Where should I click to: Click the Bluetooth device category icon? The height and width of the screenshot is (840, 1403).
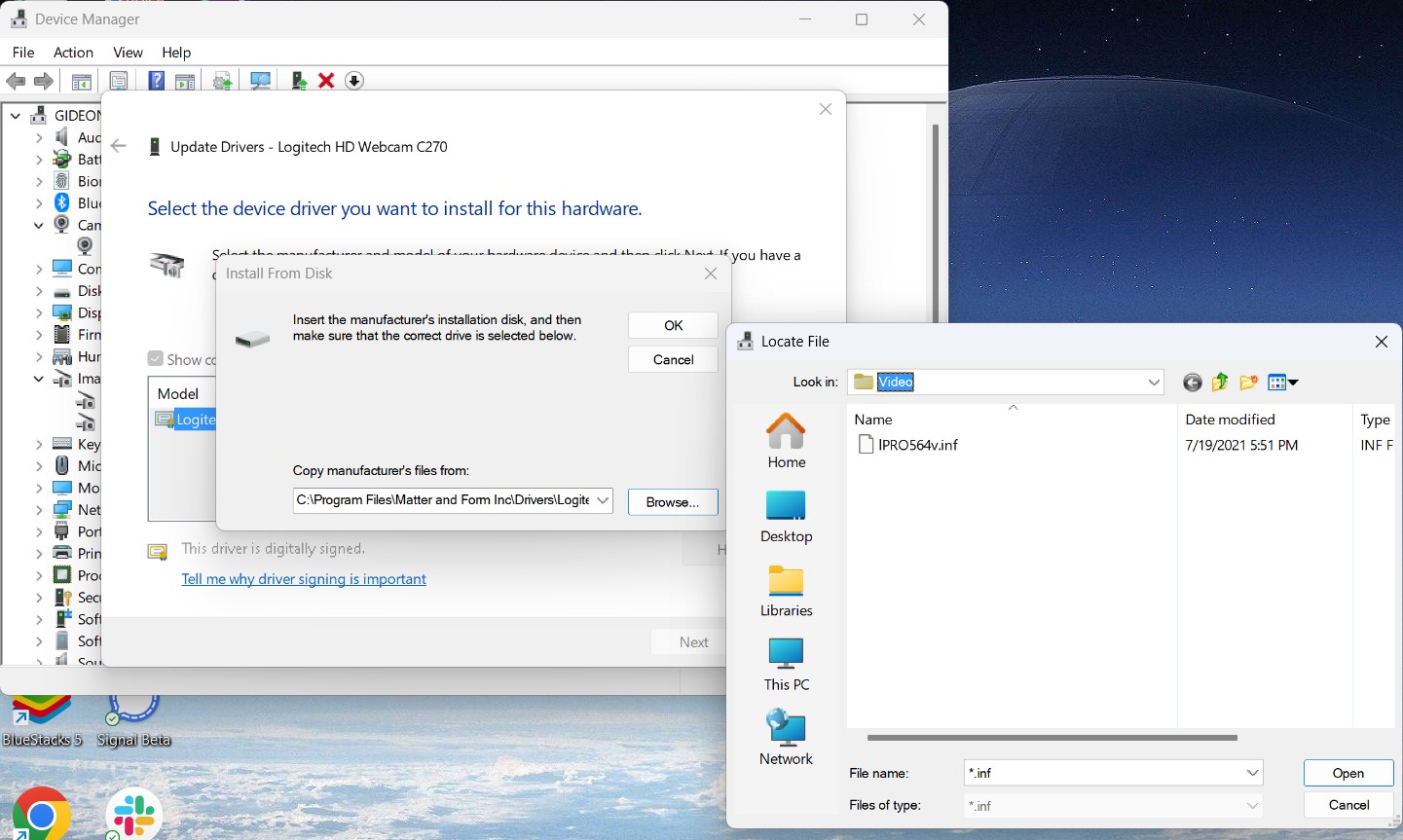click(62, 202)
